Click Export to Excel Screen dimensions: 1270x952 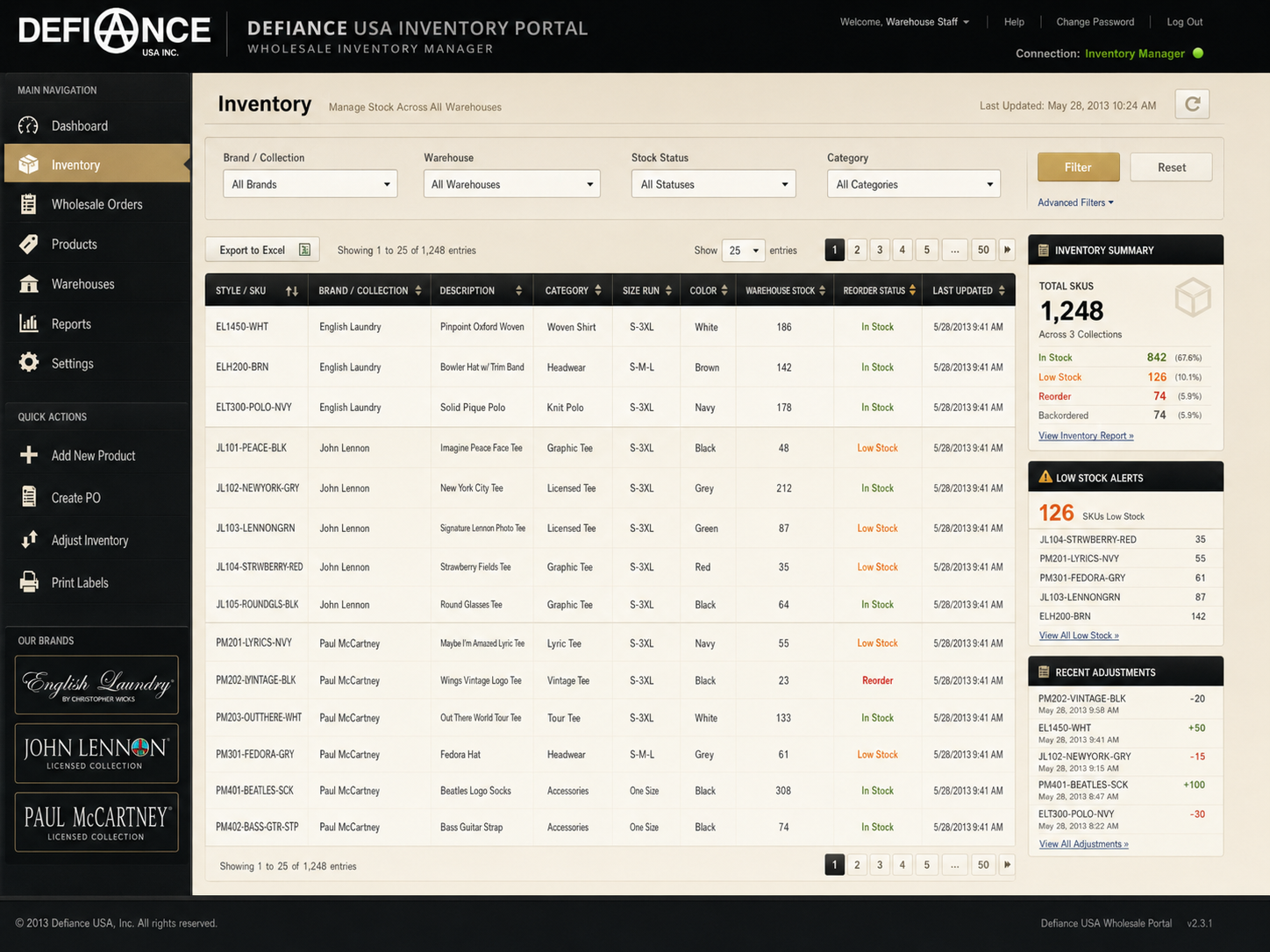[262, 250]
